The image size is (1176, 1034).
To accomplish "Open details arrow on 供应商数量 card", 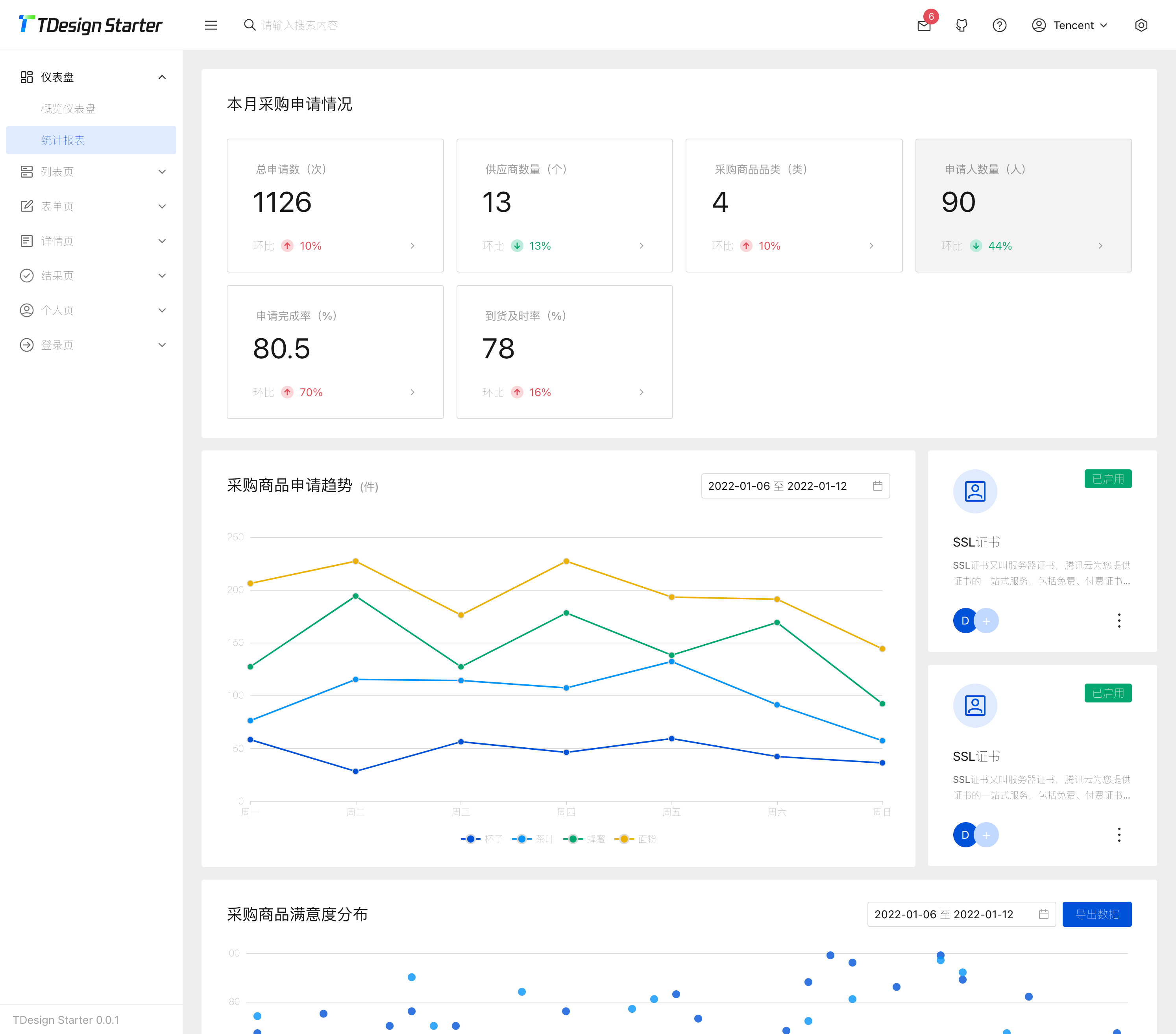I will pos(641,246).
